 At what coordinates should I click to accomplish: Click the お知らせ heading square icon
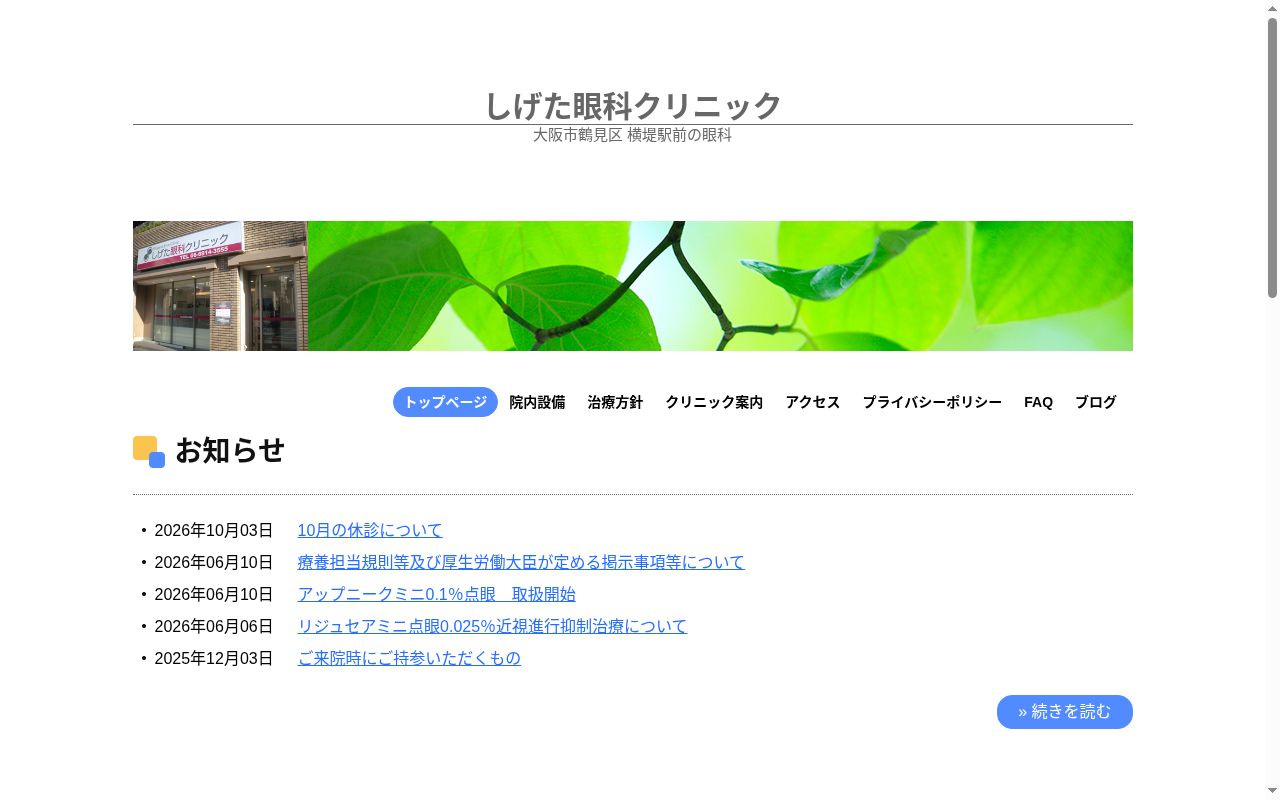click(149, 452)
